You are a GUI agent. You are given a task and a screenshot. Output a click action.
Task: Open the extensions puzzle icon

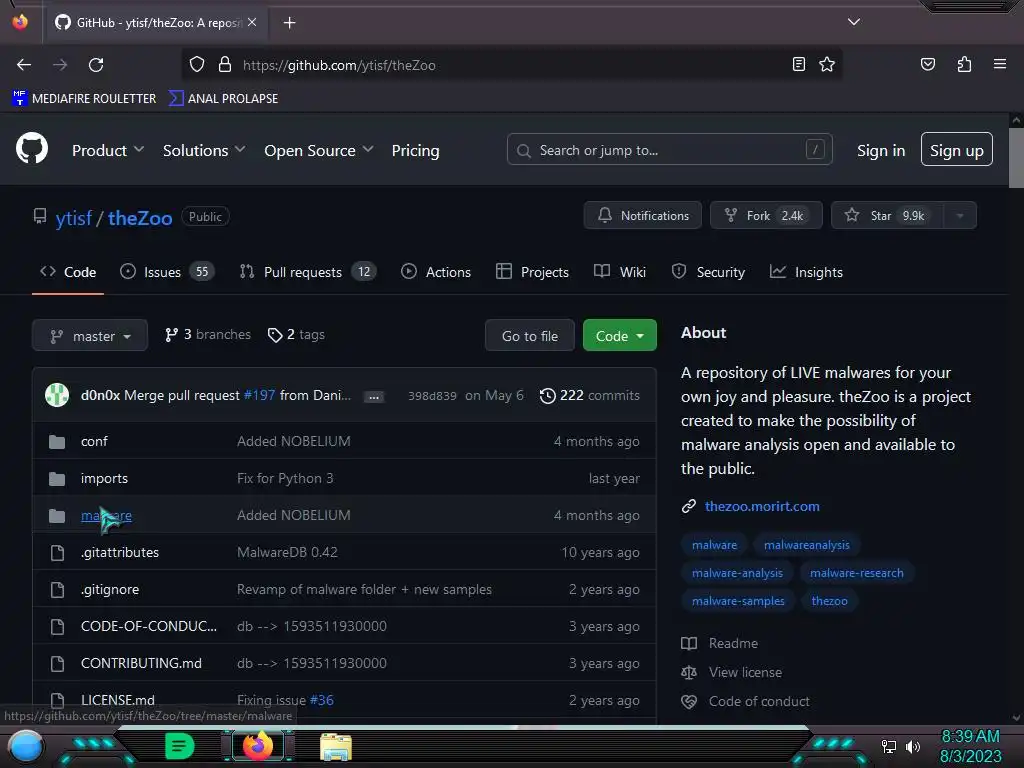click(x=964, y=64)
